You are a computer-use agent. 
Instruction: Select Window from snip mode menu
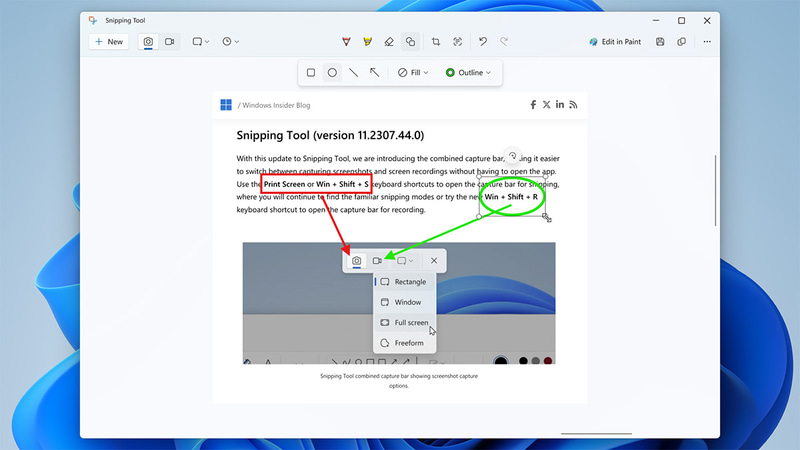[x=405, y=302]
